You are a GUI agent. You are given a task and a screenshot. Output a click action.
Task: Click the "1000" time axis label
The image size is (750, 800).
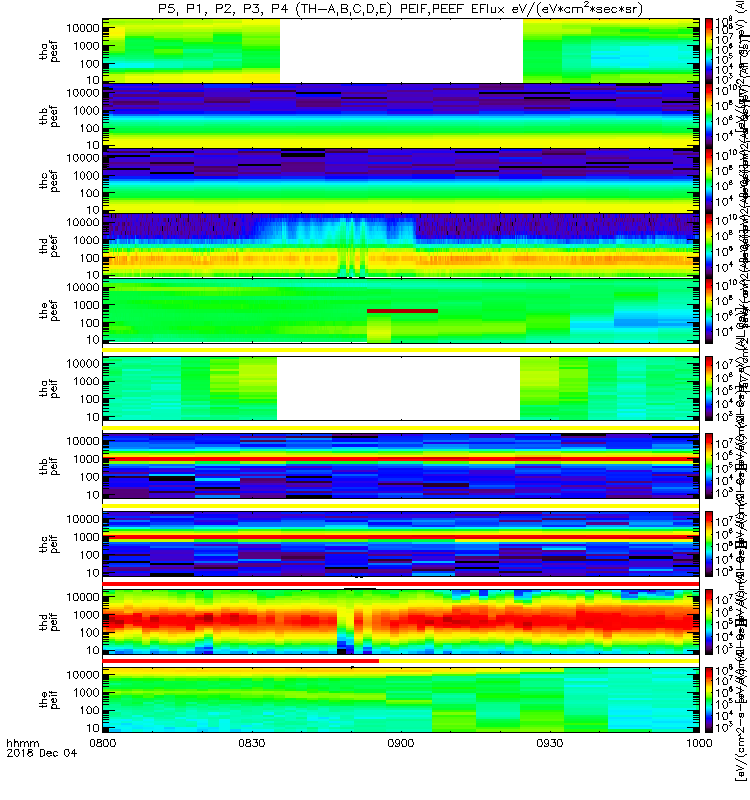click(698, 743)
